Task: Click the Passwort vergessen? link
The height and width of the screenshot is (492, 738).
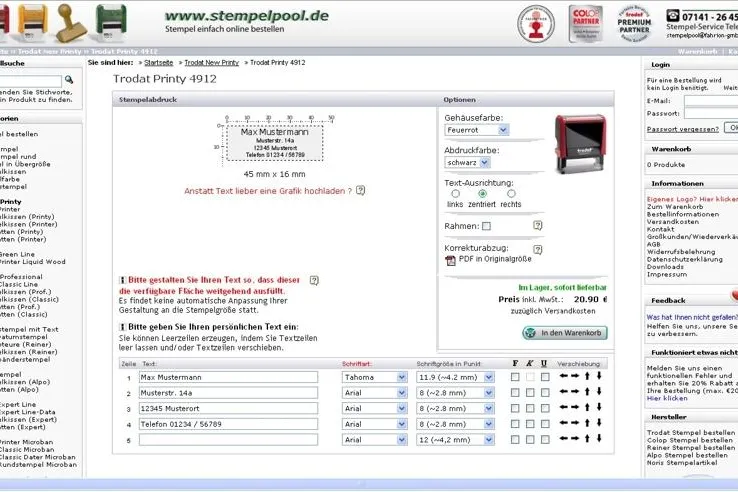Action: [682, 129]
